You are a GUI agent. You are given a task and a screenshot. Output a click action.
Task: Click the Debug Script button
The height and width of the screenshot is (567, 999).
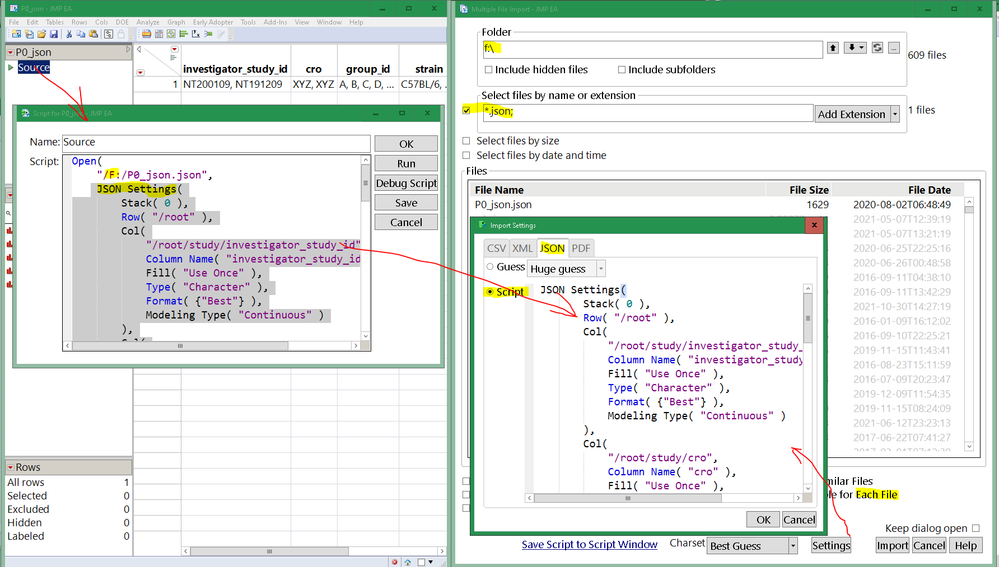406,183
